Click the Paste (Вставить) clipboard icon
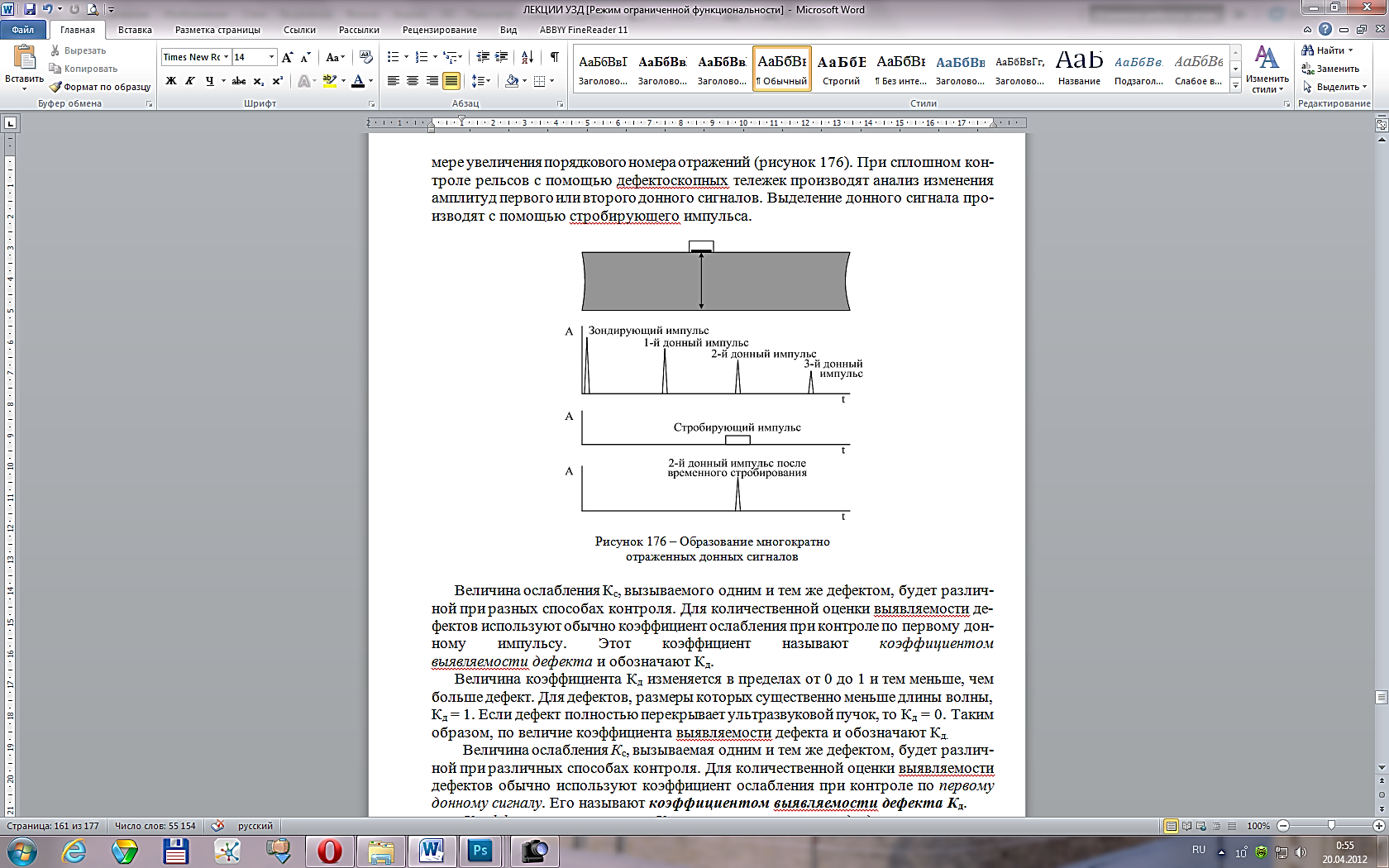Viewport: 1389px width, 868px height. pos(24,58)
